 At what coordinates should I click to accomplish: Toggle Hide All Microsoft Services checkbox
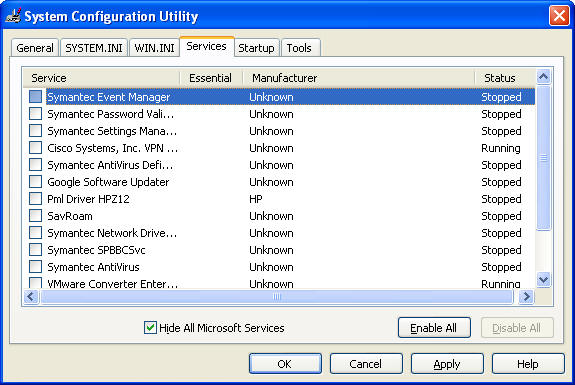pyautogui.click(x=150, y=327)
